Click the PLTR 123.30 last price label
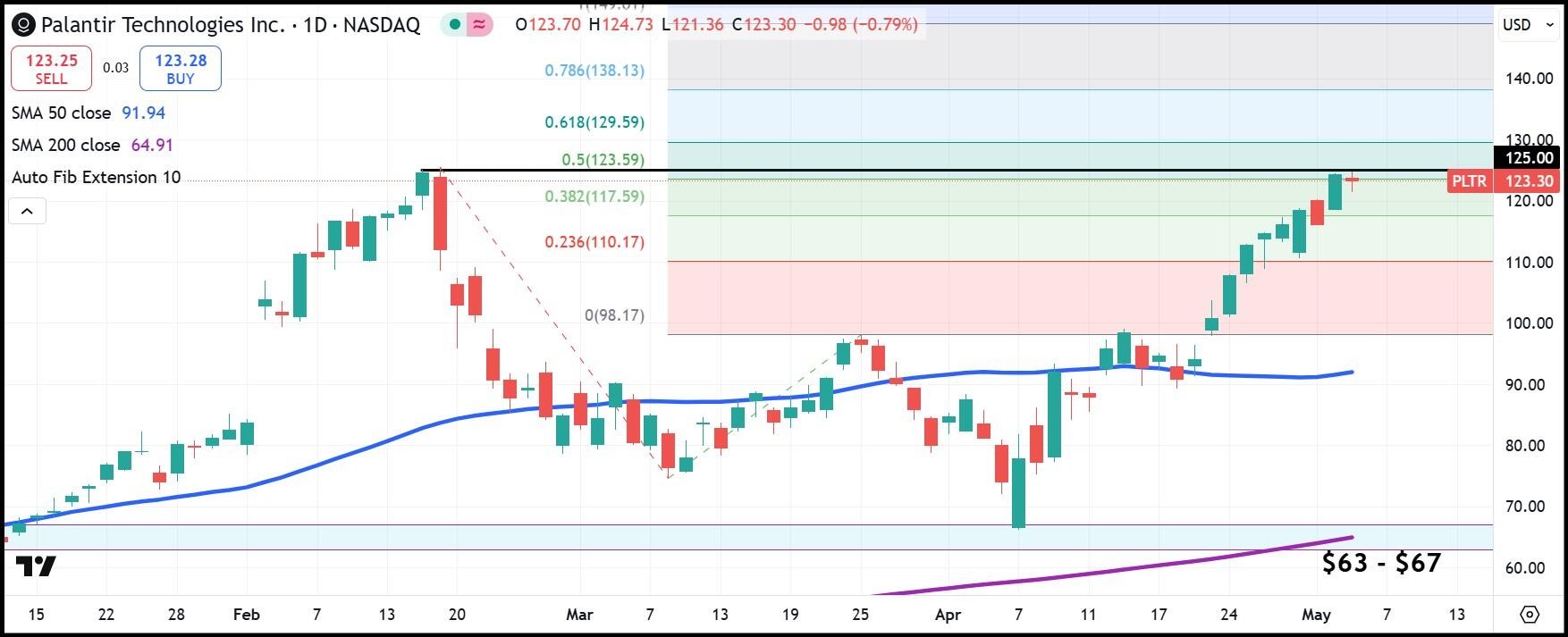1568x637 pixels. pyautogui.click(x=1504, y=180)
